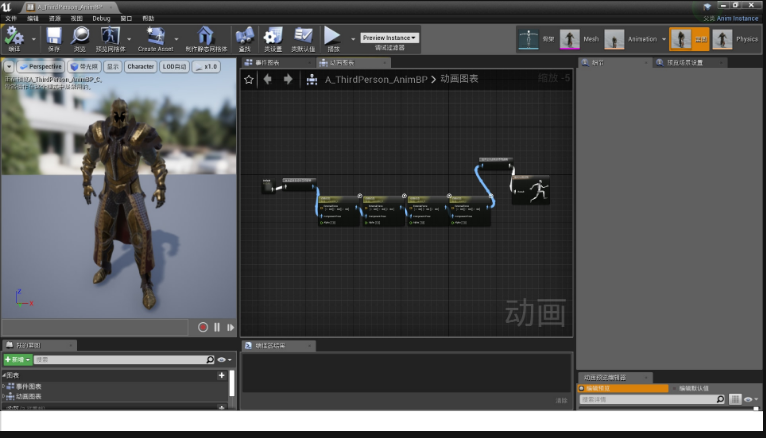Viewport: 766px width, 438px height.
Task: Open the Window menu
Action: (126, 19)
